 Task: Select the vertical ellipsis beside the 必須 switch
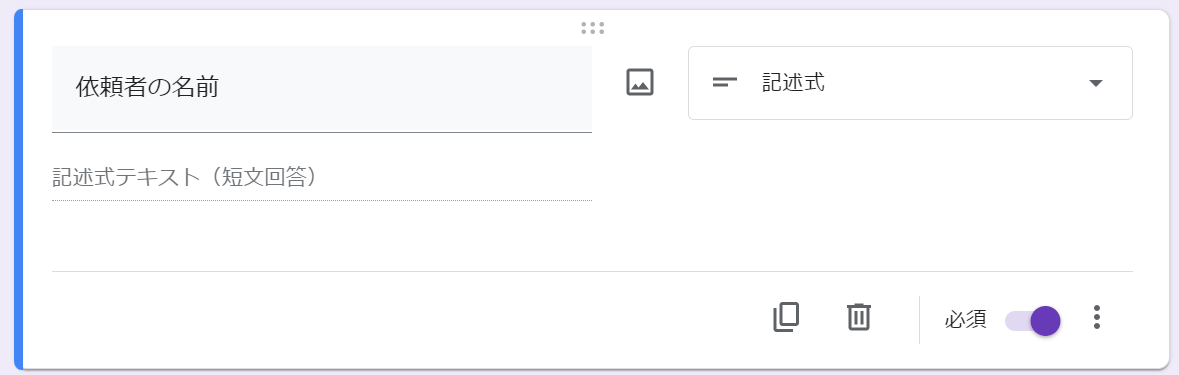tap(1096, 317)
